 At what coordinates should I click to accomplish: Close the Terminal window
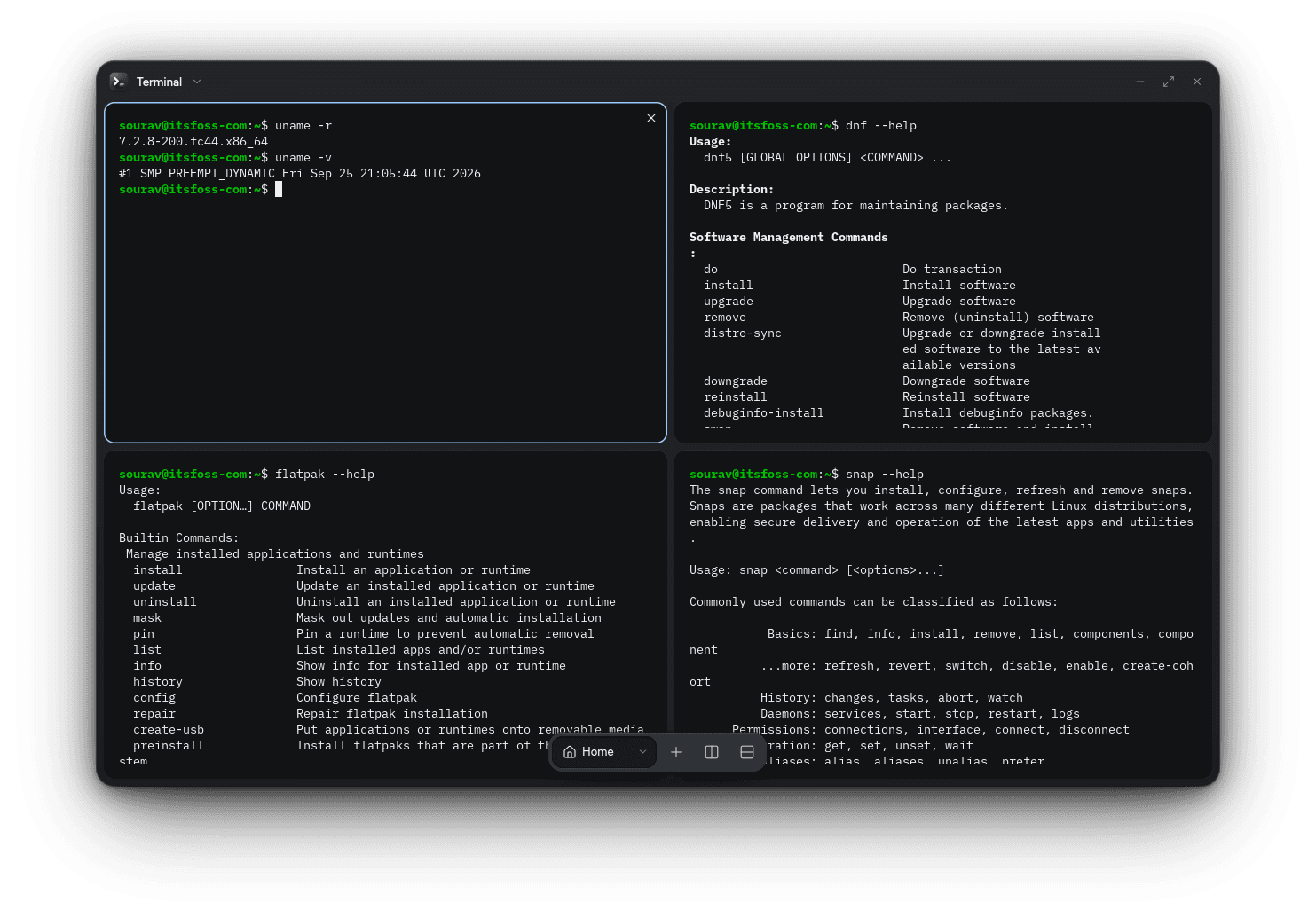1197,82
